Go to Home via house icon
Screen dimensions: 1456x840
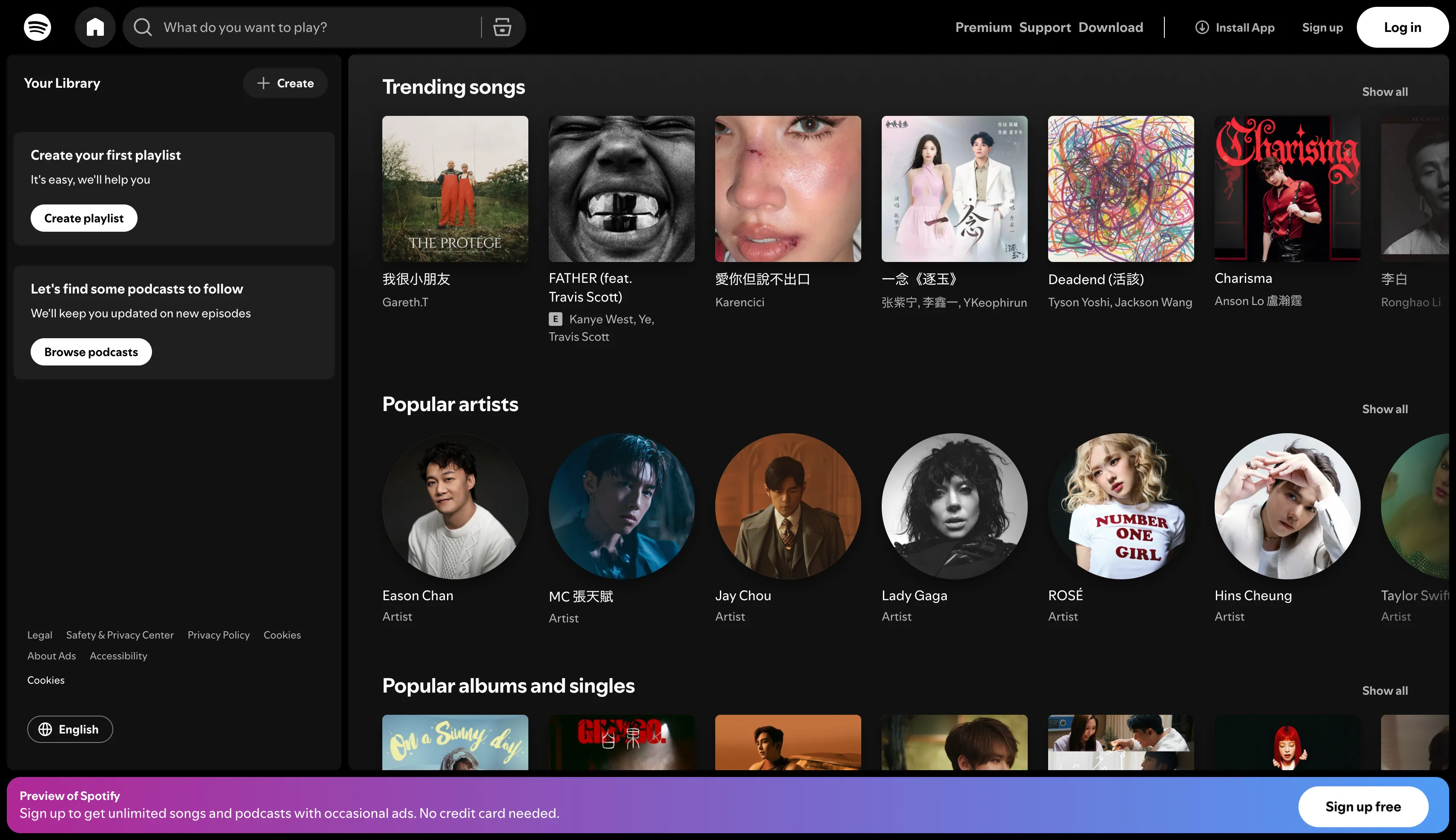click(95, 27)
